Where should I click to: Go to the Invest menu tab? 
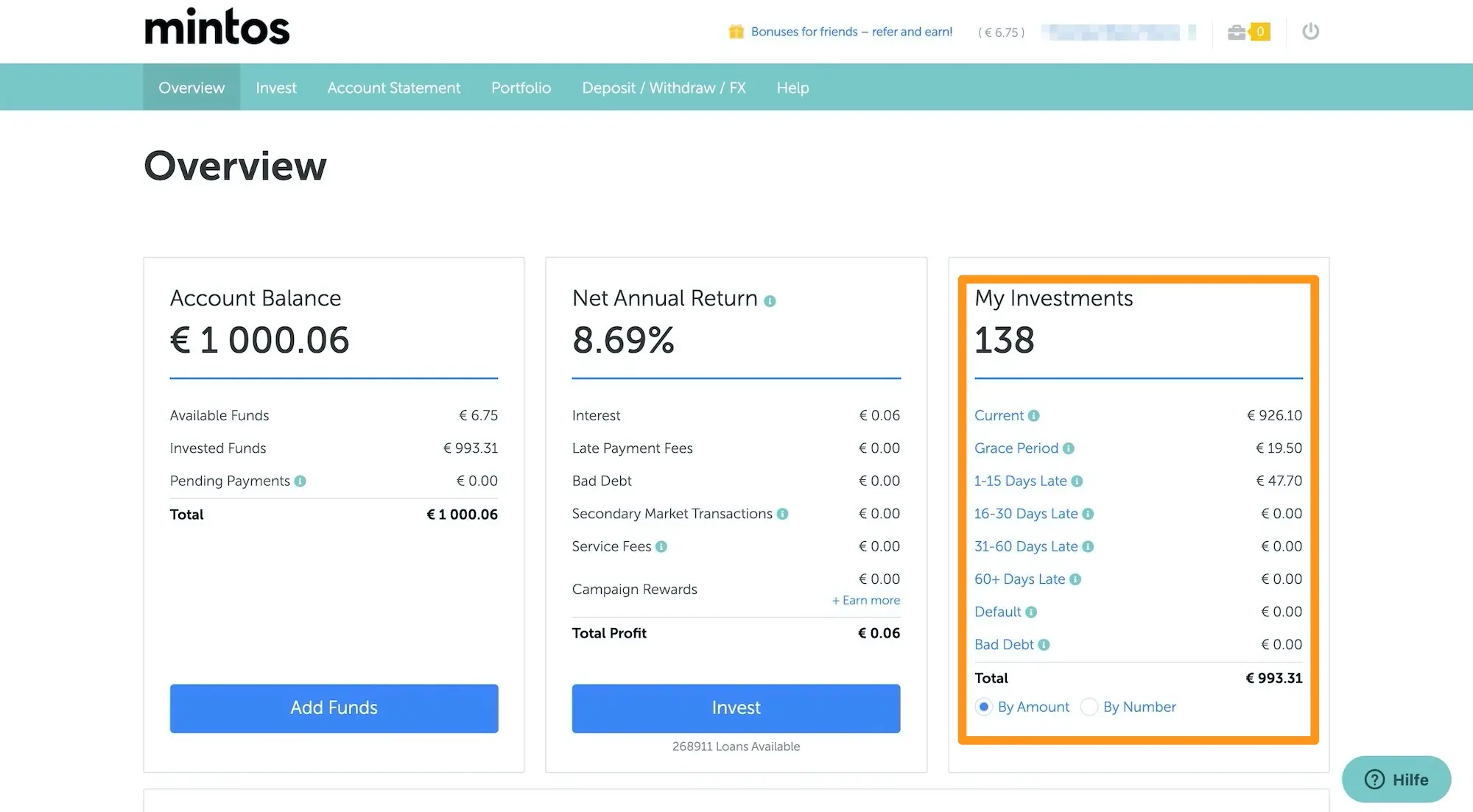point(276,88)
